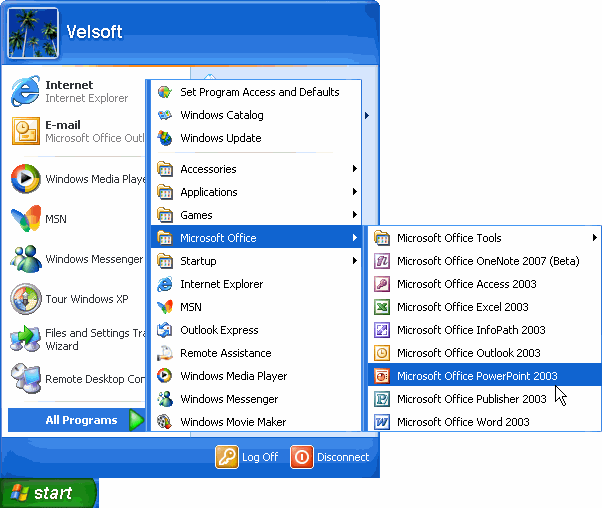Click the Log Off key icon
Viewport: 602px width, 508px height.
(227, 457)
